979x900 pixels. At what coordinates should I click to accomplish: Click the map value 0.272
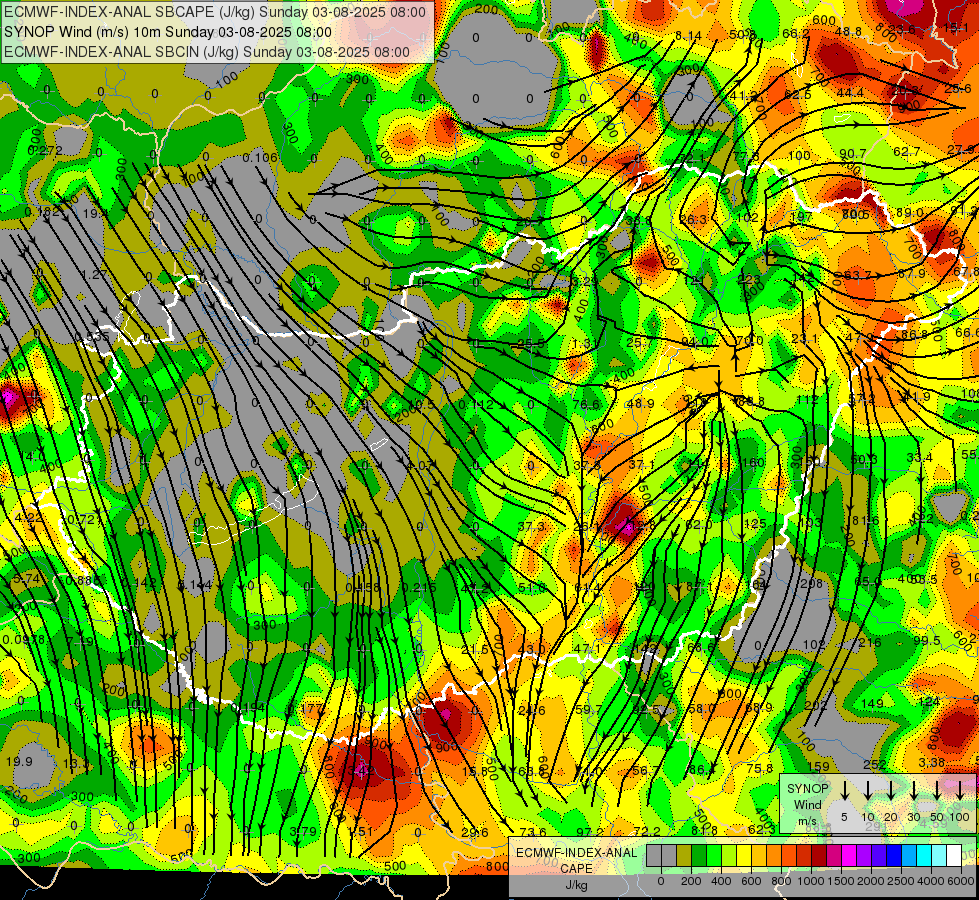click(46, 151)
